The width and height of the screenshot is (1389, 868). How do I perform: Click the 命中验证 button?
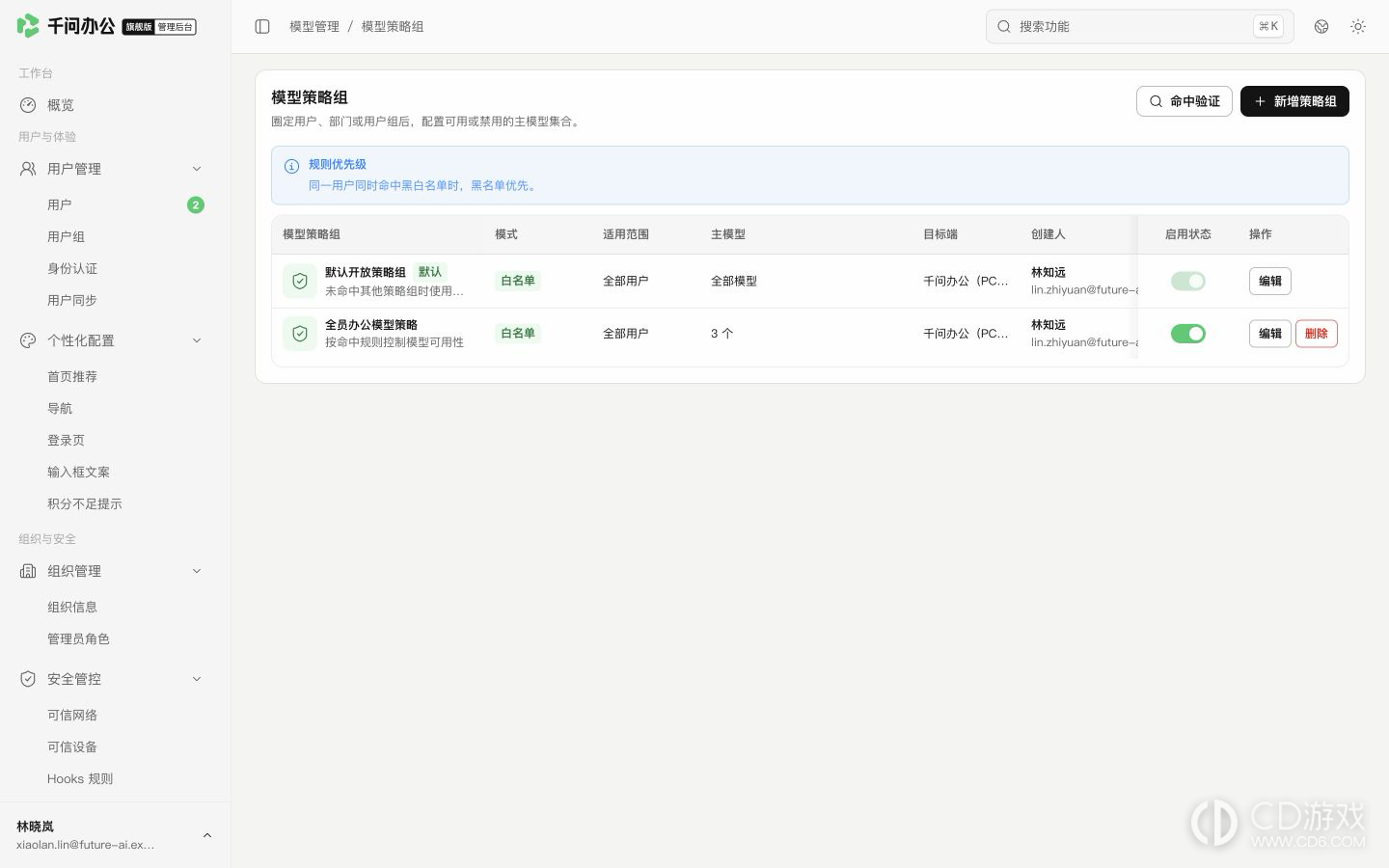click(x=1185, y=101)
